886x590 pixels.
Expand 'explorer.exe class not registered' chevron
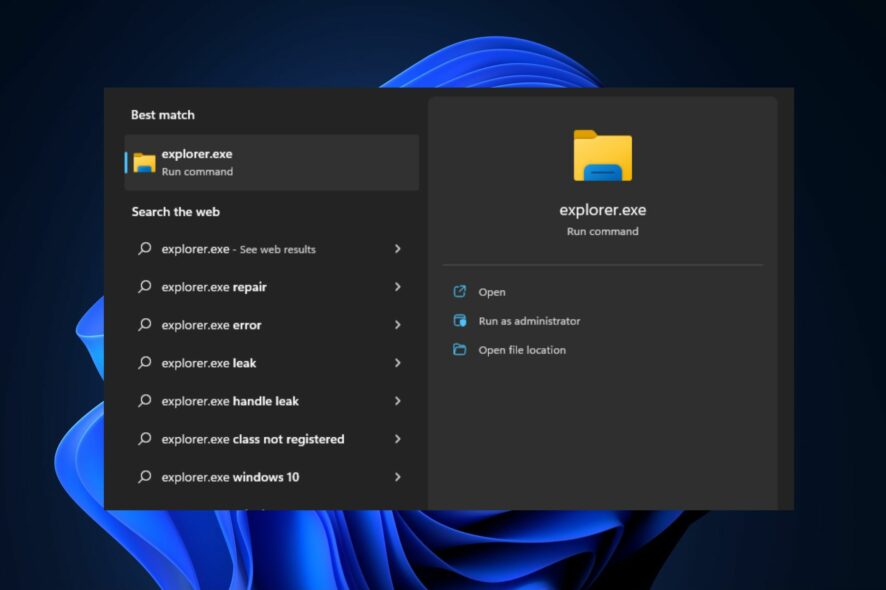pyautogui.click(x=398, y=439)
